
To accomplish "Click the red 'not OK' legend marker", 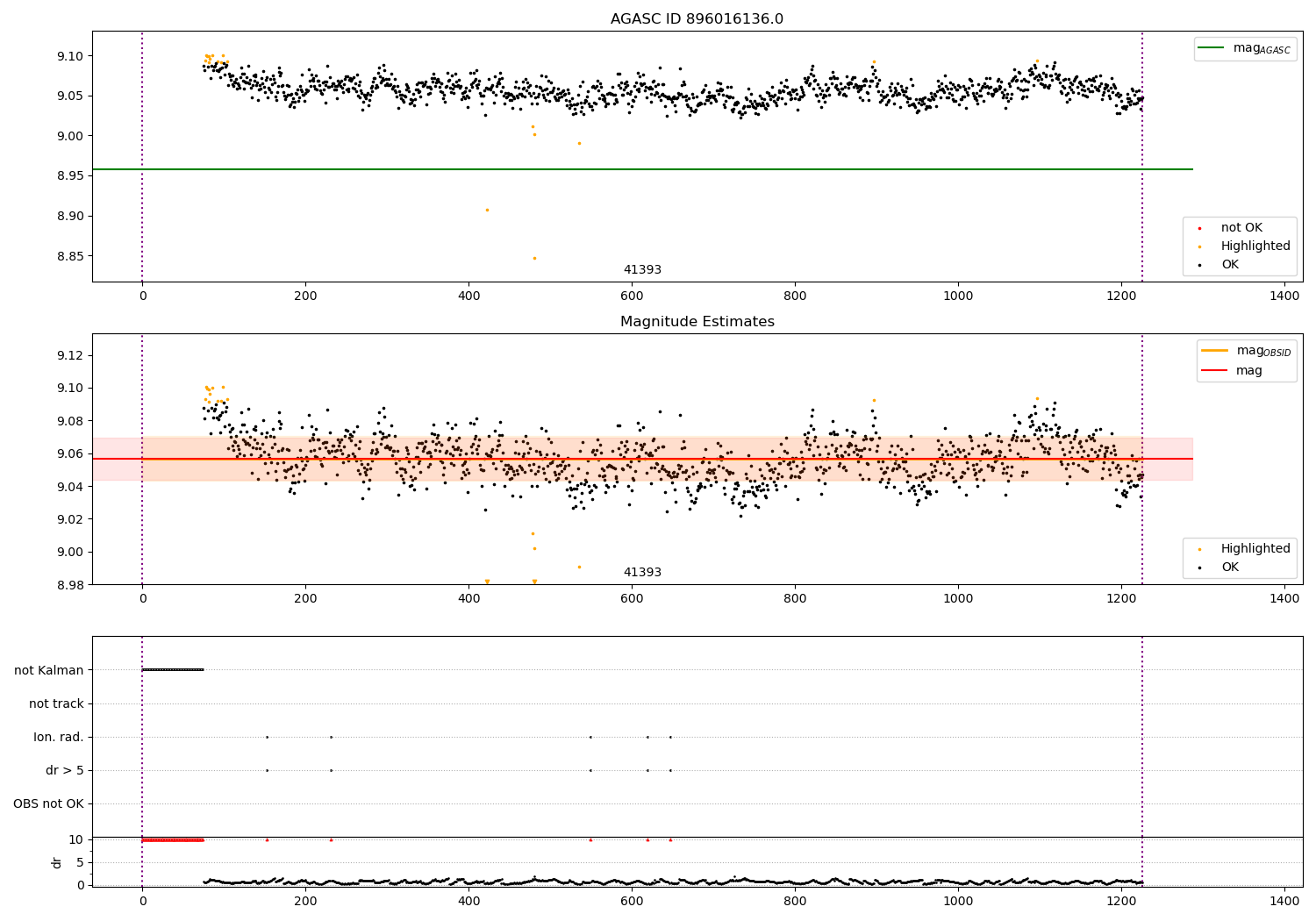I will point(1200,228).
